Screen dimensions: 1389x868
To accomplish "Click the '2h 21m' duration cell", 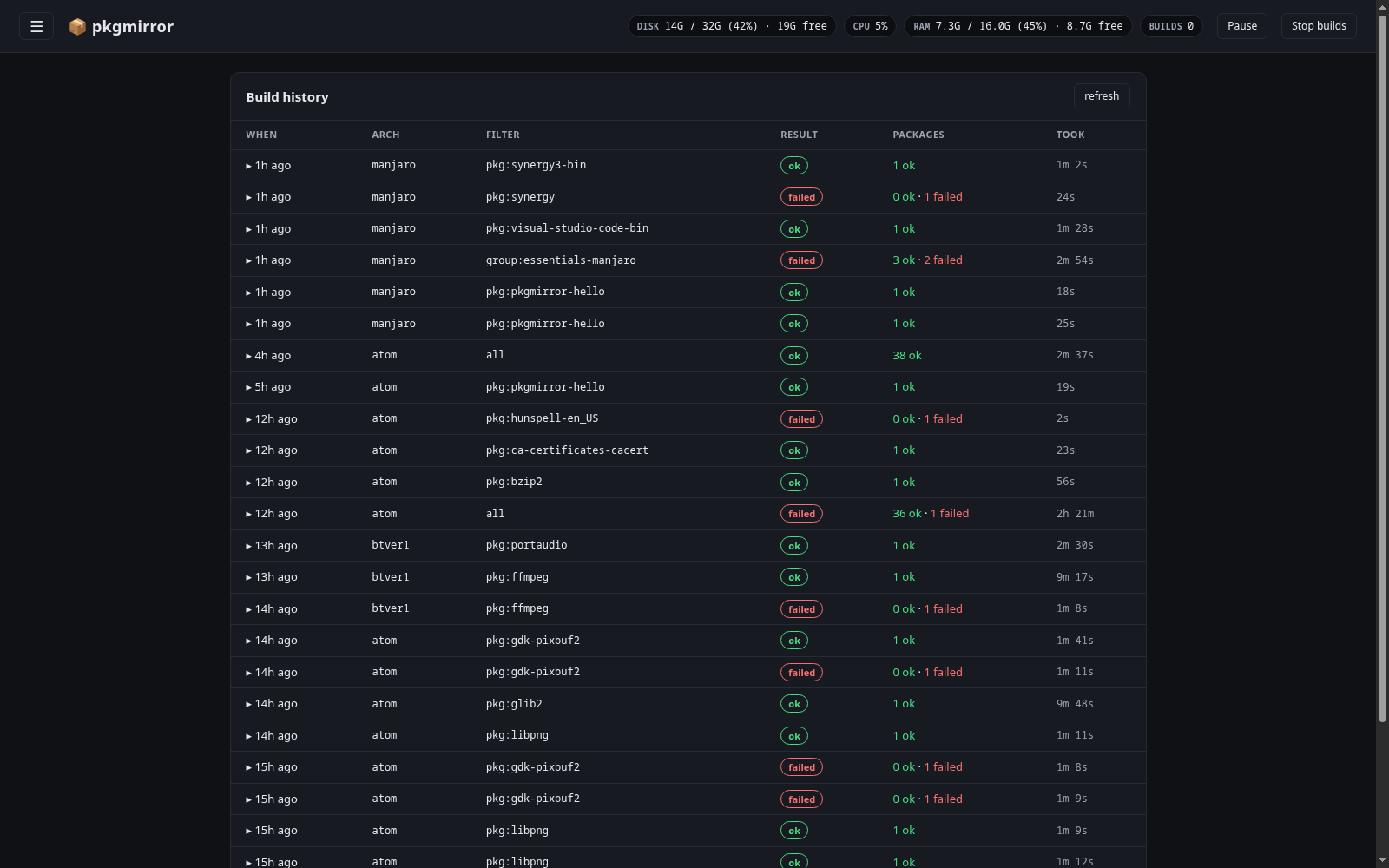I will pos(1075,514).
